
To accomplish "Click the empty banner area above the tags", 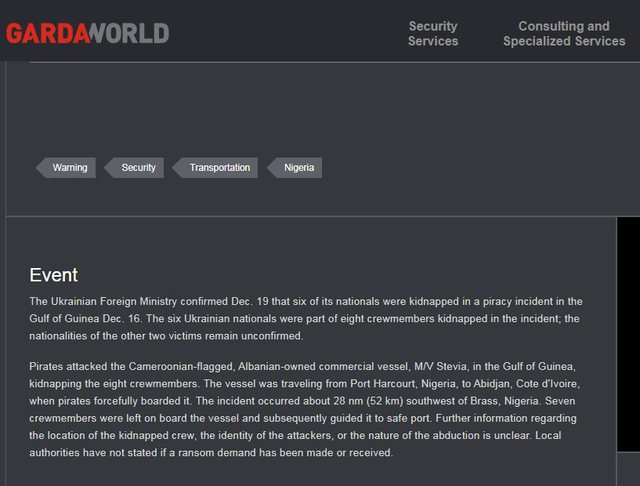I will [x=322, y=108].
